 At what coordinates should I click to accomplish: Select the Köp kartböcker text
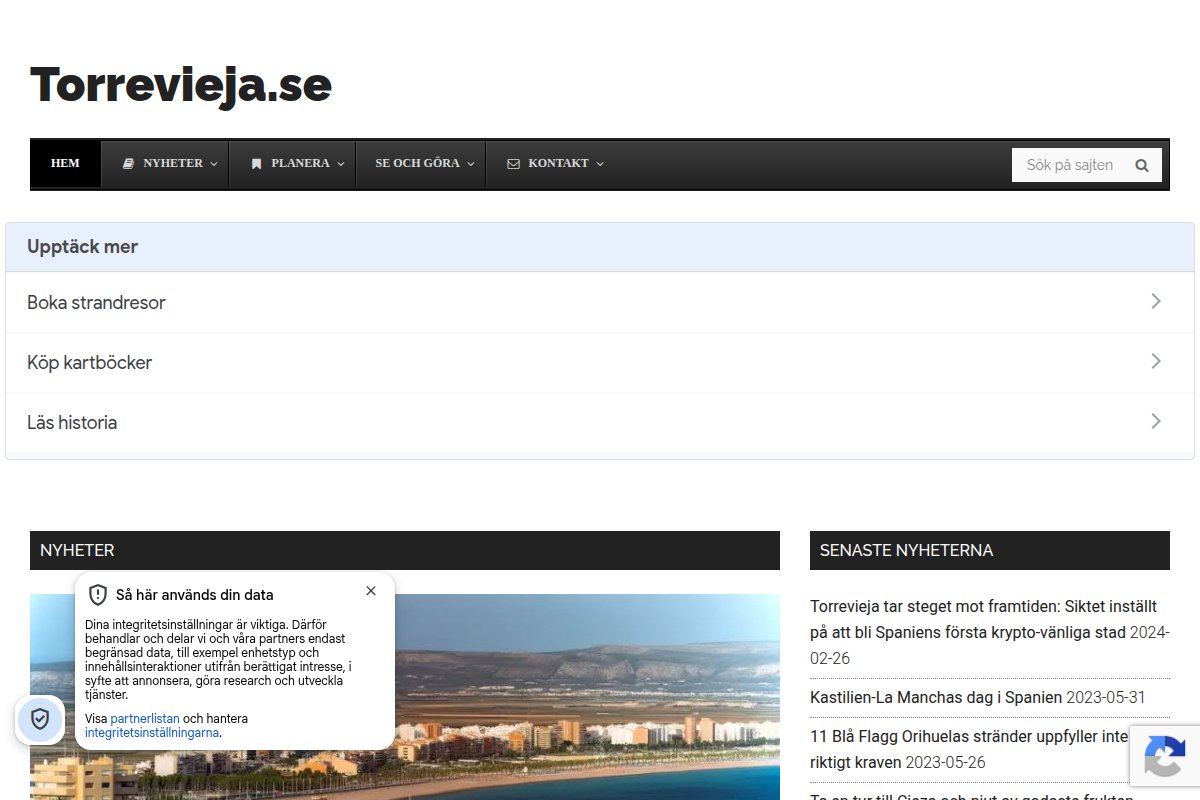[89, 362]
